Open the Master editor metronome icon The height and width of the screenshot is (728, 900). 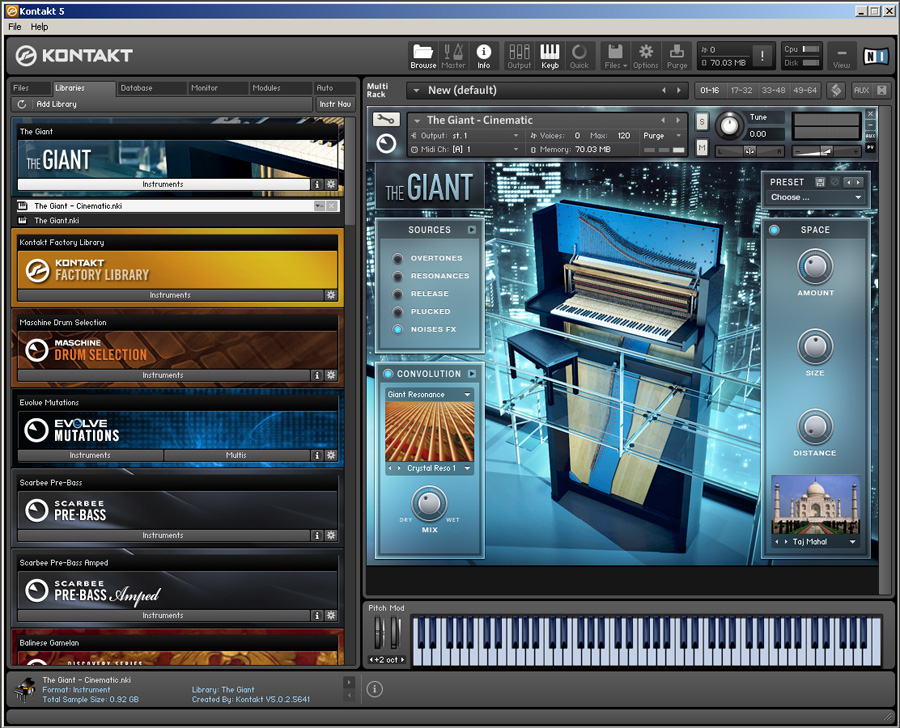[x=453, y=57]
